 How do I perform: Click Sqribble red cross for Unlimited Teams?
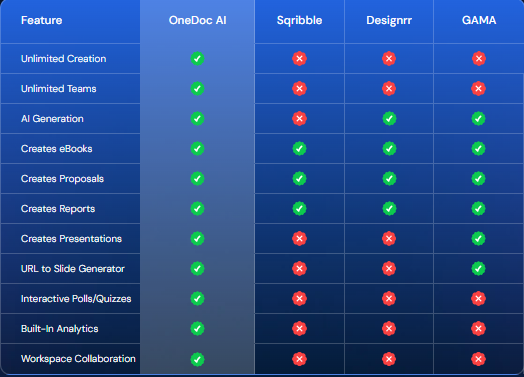tap(299, 89)
